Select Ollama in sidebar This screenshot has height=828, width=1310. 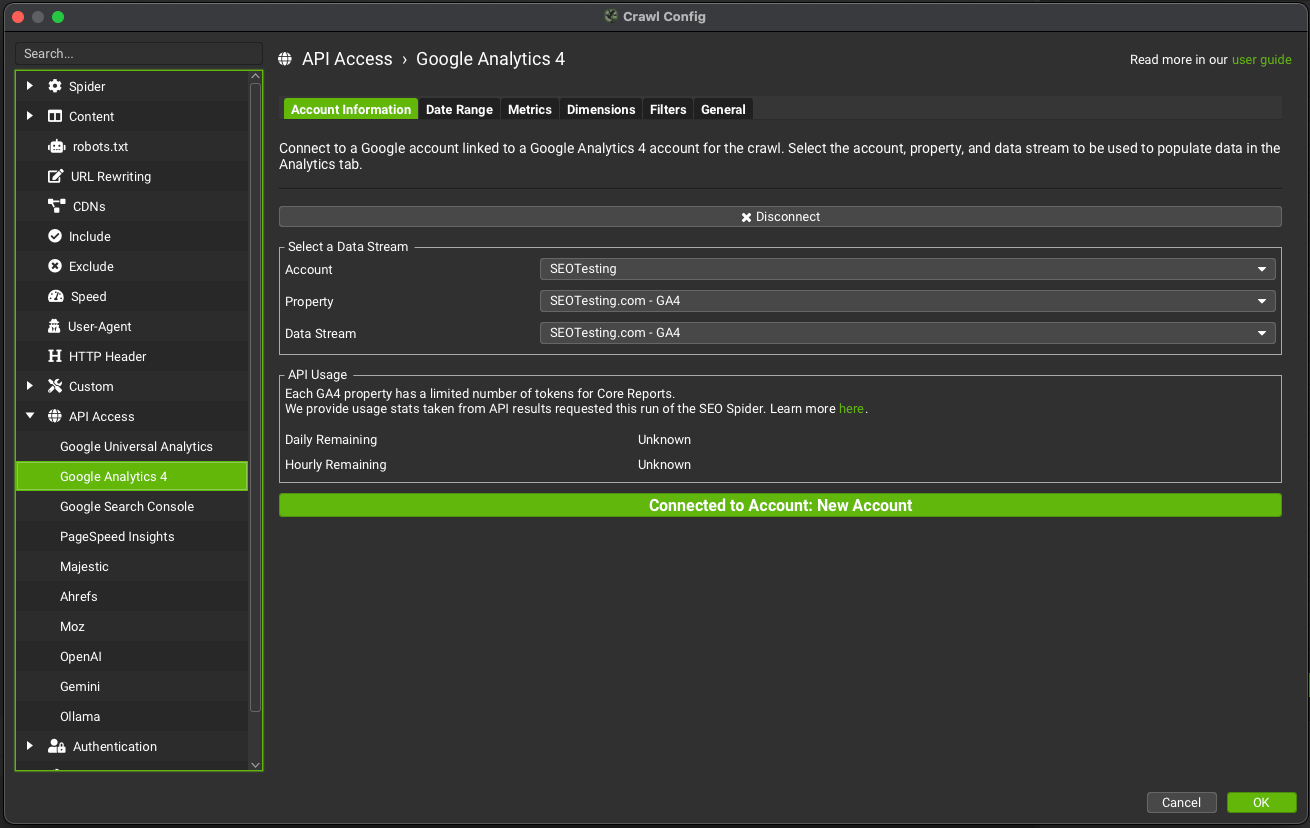(x=132, y=716)
